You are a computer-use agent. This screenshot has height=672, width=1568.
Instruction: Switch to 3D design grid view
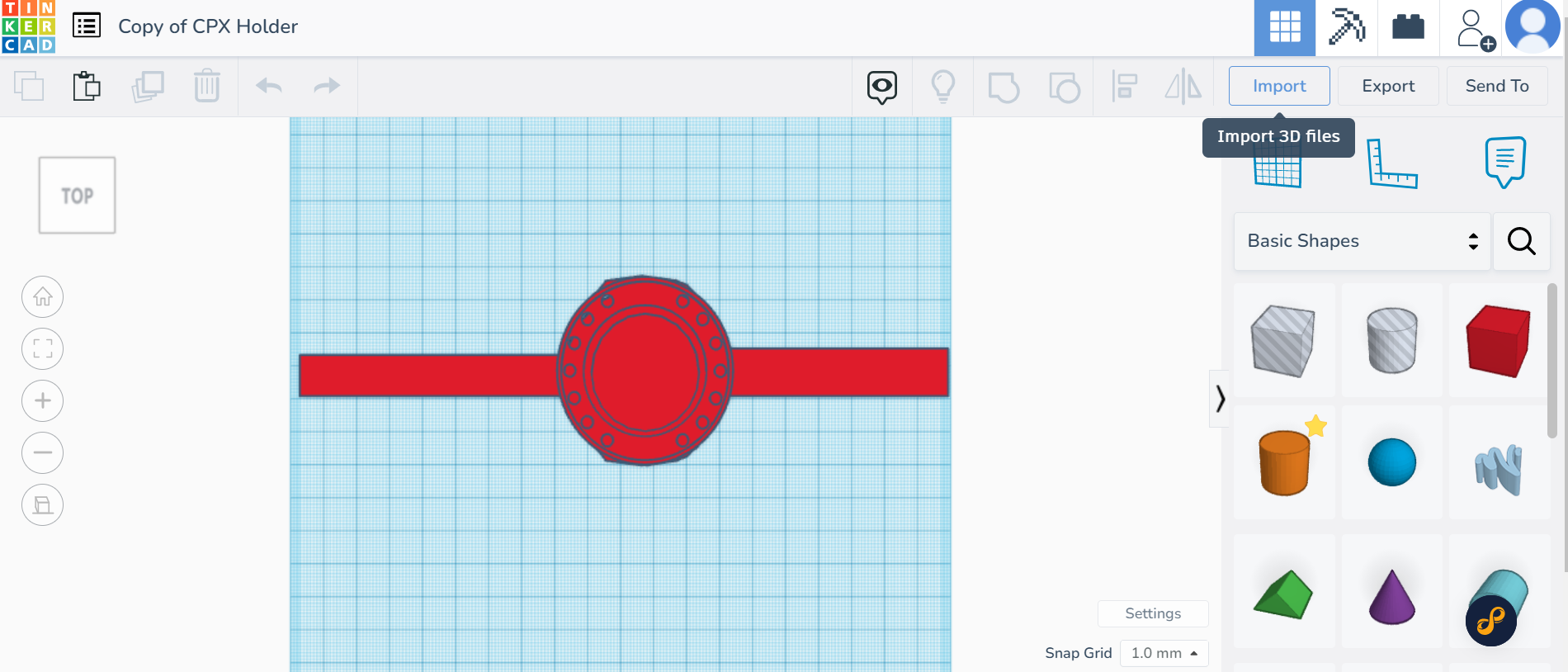(1285, 27)
